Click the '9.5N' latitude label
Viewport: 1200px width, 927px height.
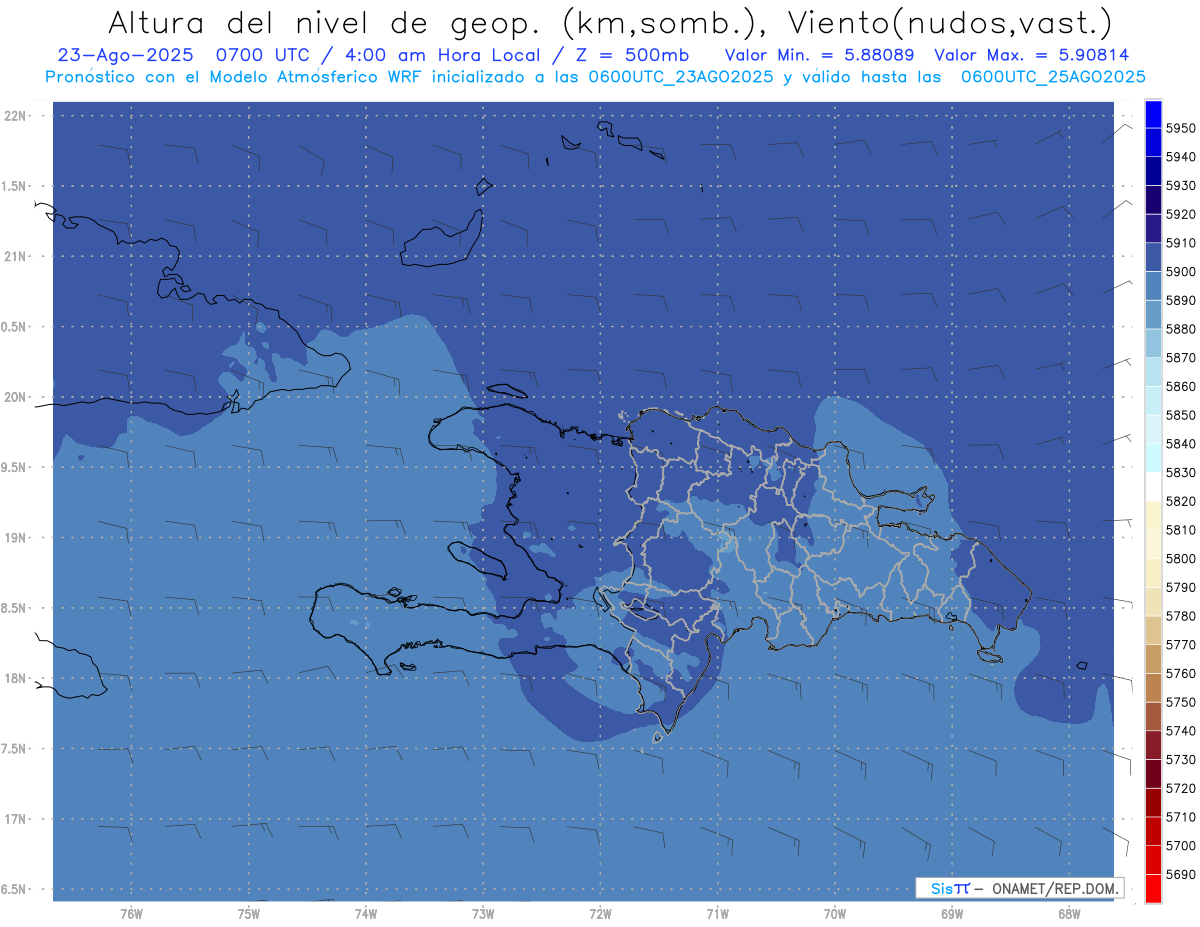tap(15, 467)
